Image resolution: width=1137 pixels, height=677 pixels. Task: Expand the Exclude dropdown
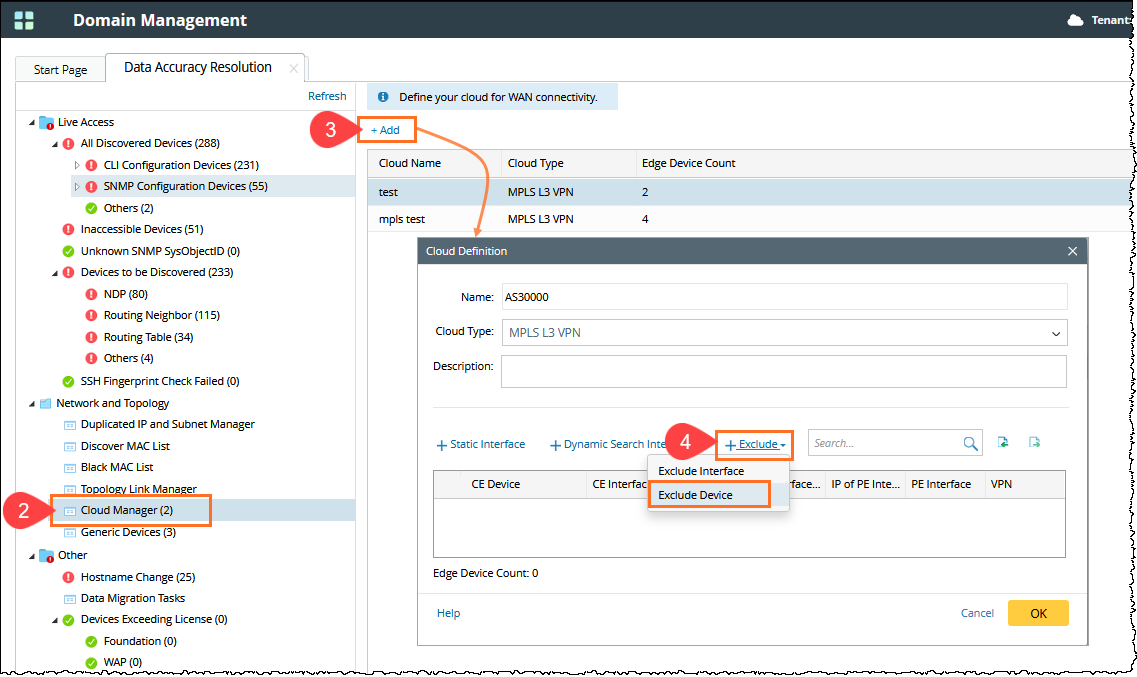point(755,445)
